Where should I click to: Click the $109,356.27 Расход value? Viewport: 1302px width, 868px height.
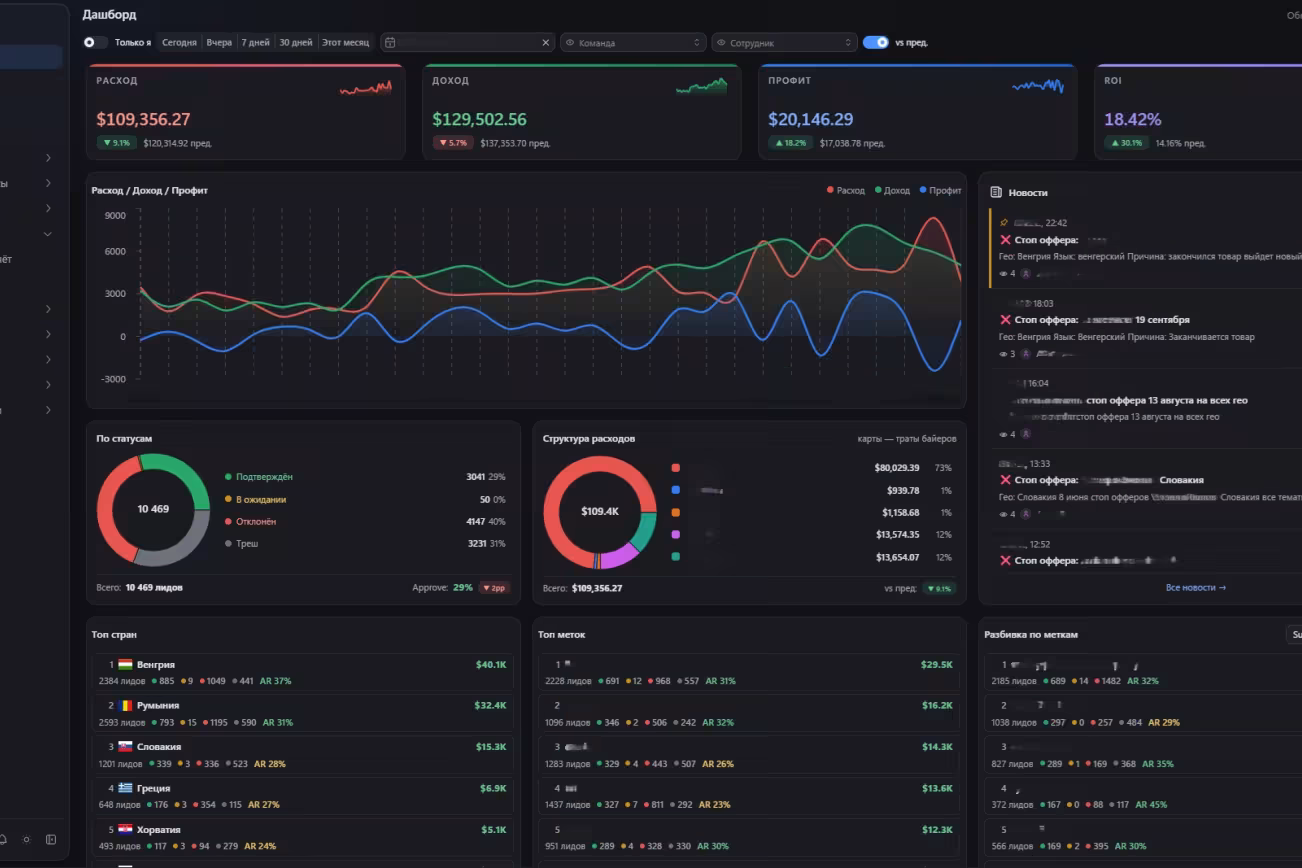(143, 119)
